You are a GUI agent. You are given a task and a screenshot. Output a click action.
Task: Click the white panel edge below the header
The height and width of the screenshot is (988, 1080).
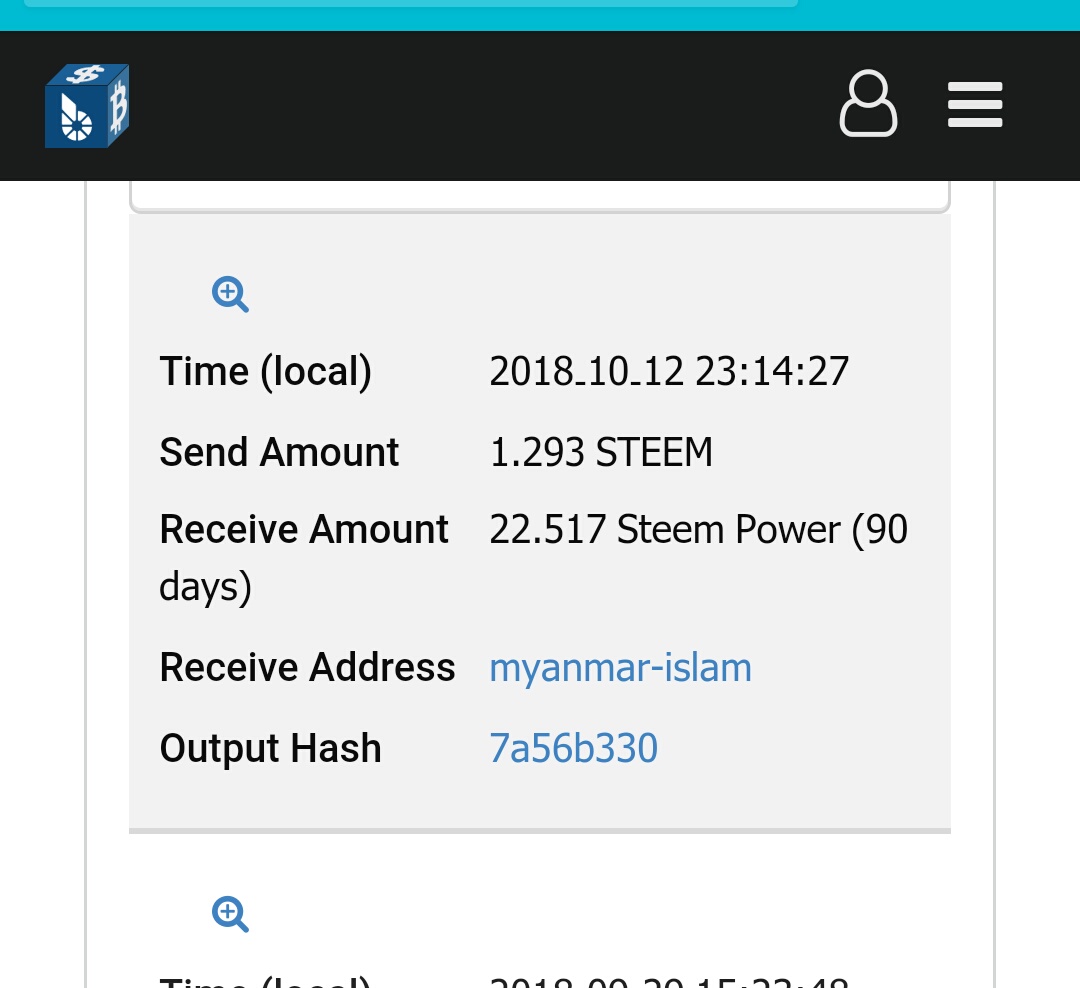540,197
